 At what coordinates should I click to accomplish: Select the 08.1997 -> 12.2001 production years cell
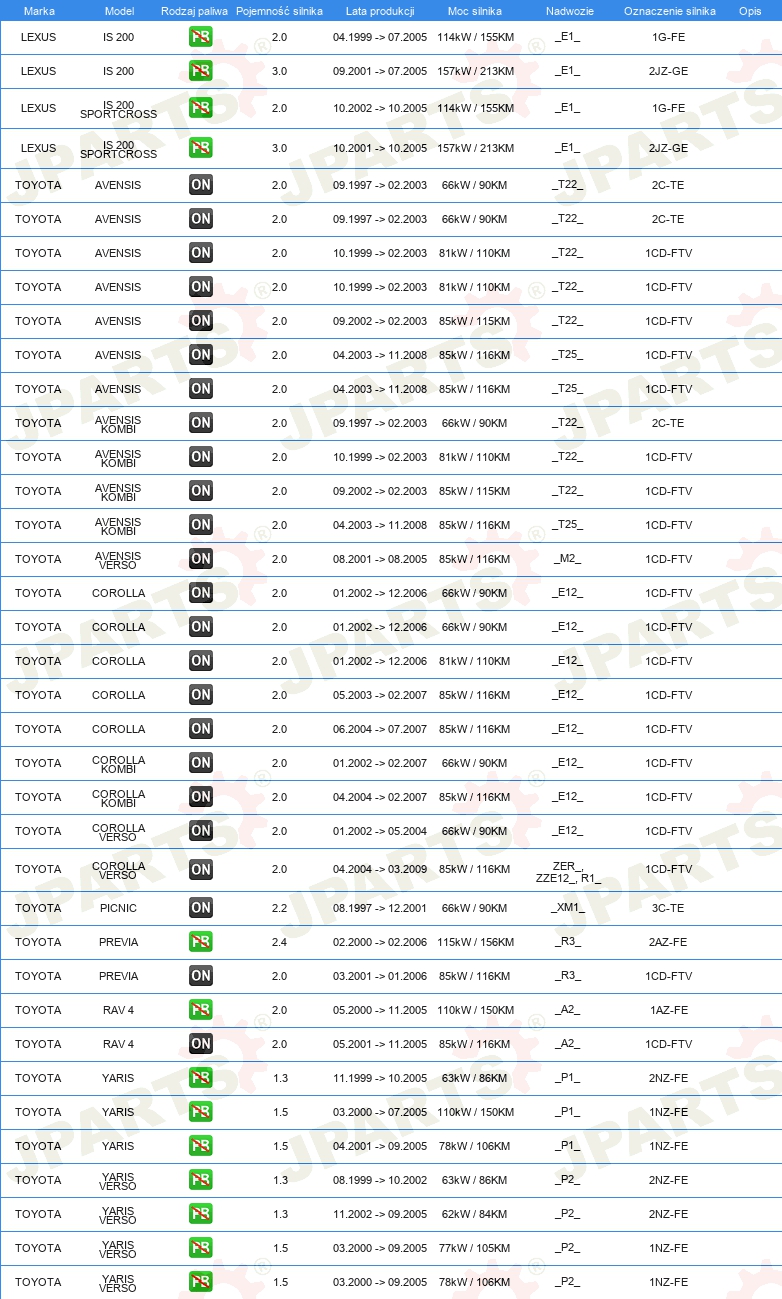pos(380,908)
